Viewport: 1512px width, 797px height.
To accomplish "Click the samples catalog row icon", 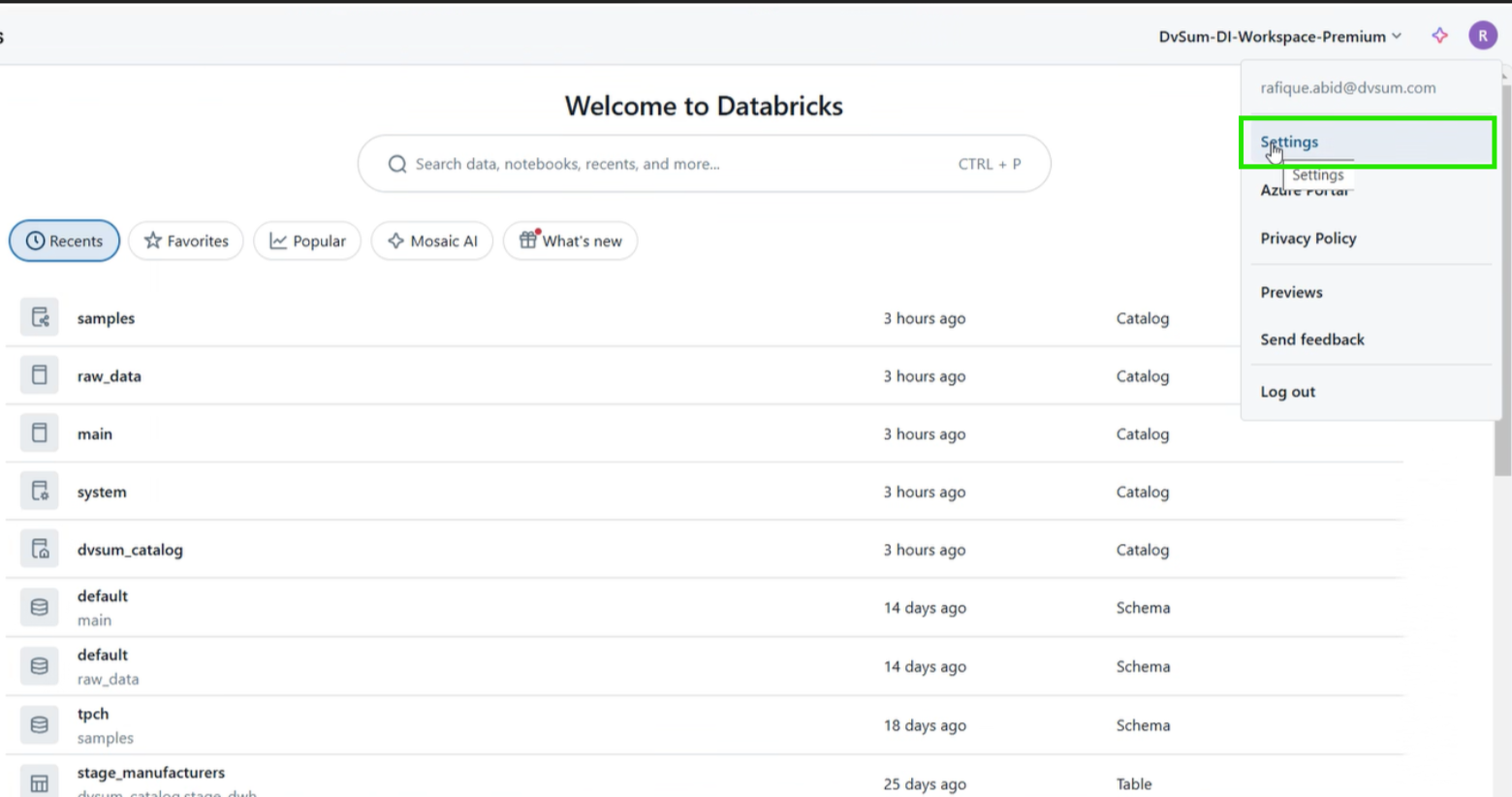I will [40, 317].
